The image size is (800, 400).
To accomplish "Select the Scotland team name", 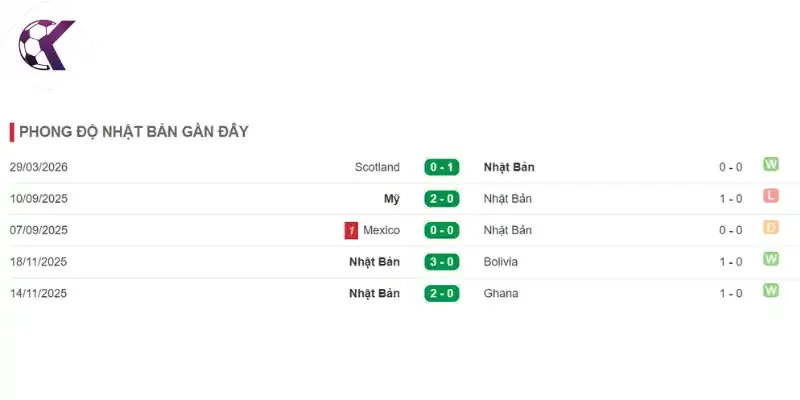I will click(x=378, y=167).
